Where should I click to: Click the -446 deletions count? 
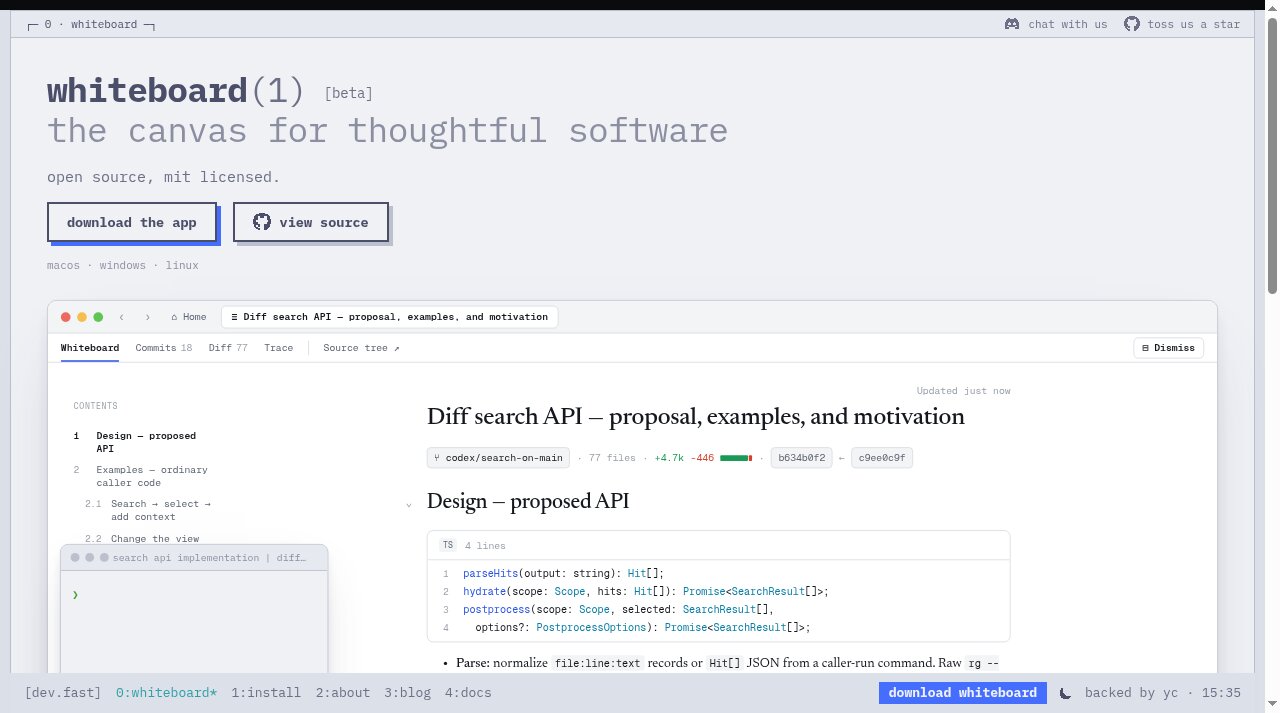(x=702, y=458)
